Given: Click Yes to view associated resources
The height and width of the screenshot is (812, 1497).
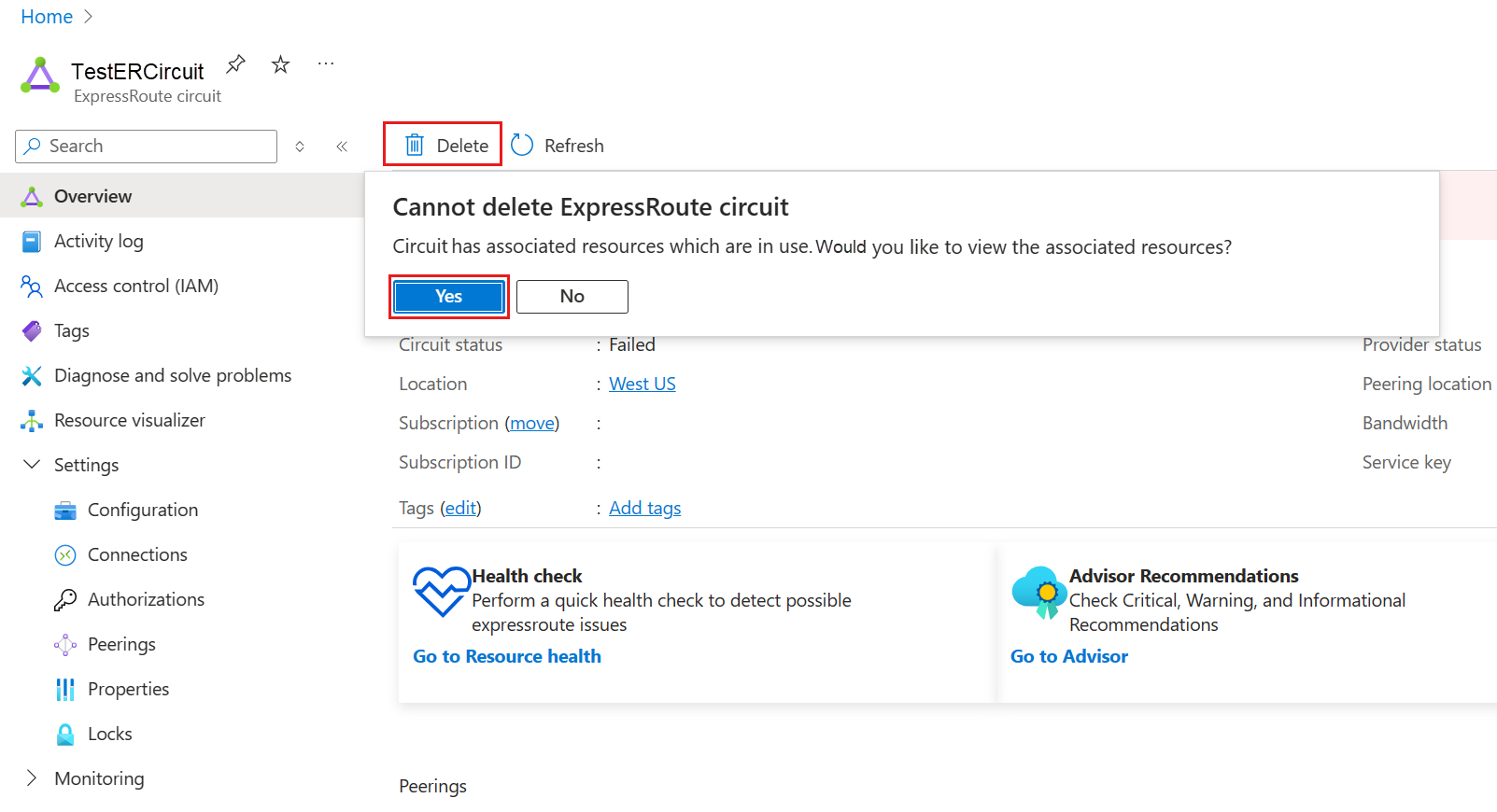Looking at the screenshot, I should pyautogui.click(x=449, y=297).
